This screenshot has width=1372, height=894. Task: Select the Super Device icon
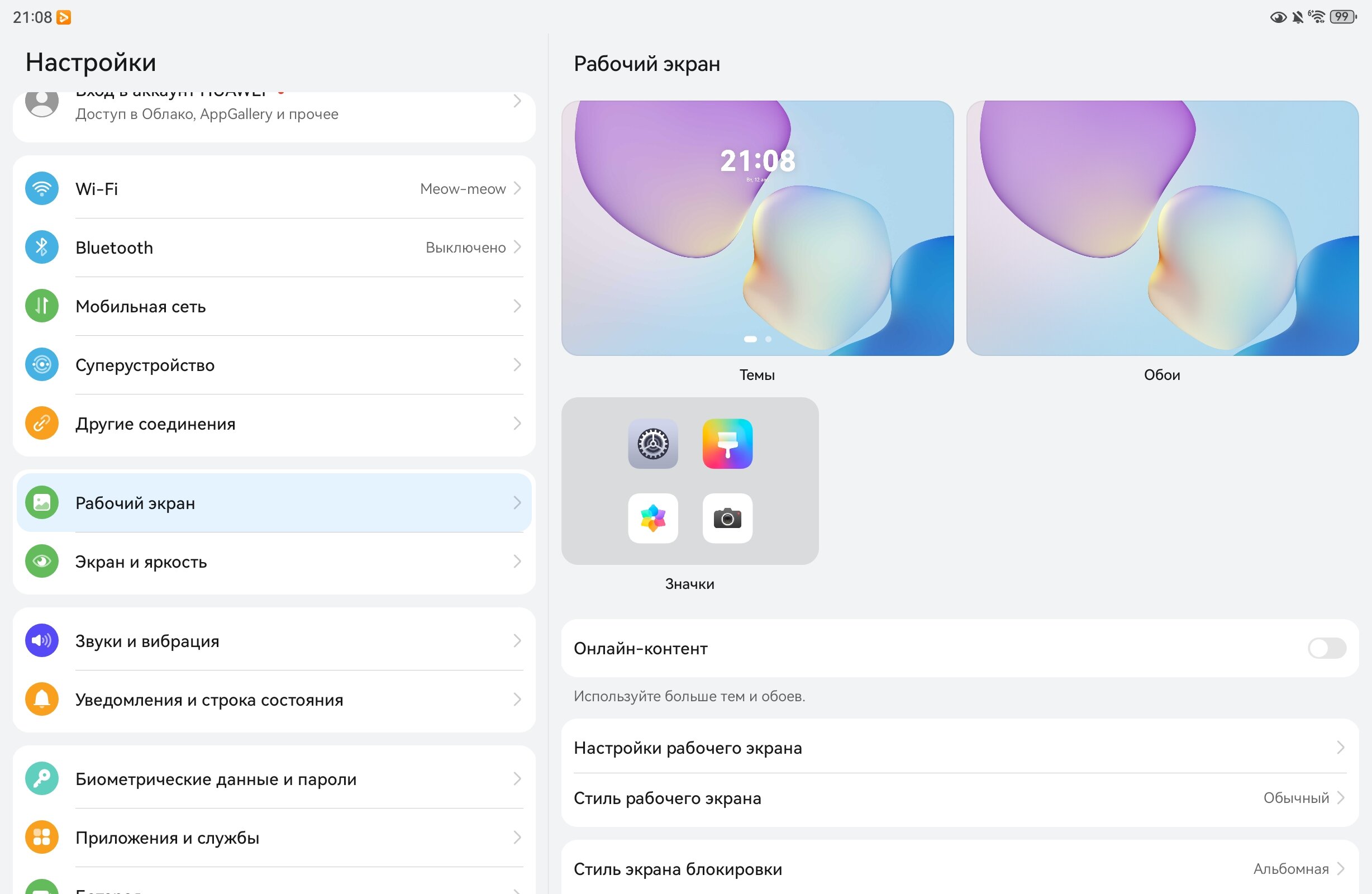41,365
